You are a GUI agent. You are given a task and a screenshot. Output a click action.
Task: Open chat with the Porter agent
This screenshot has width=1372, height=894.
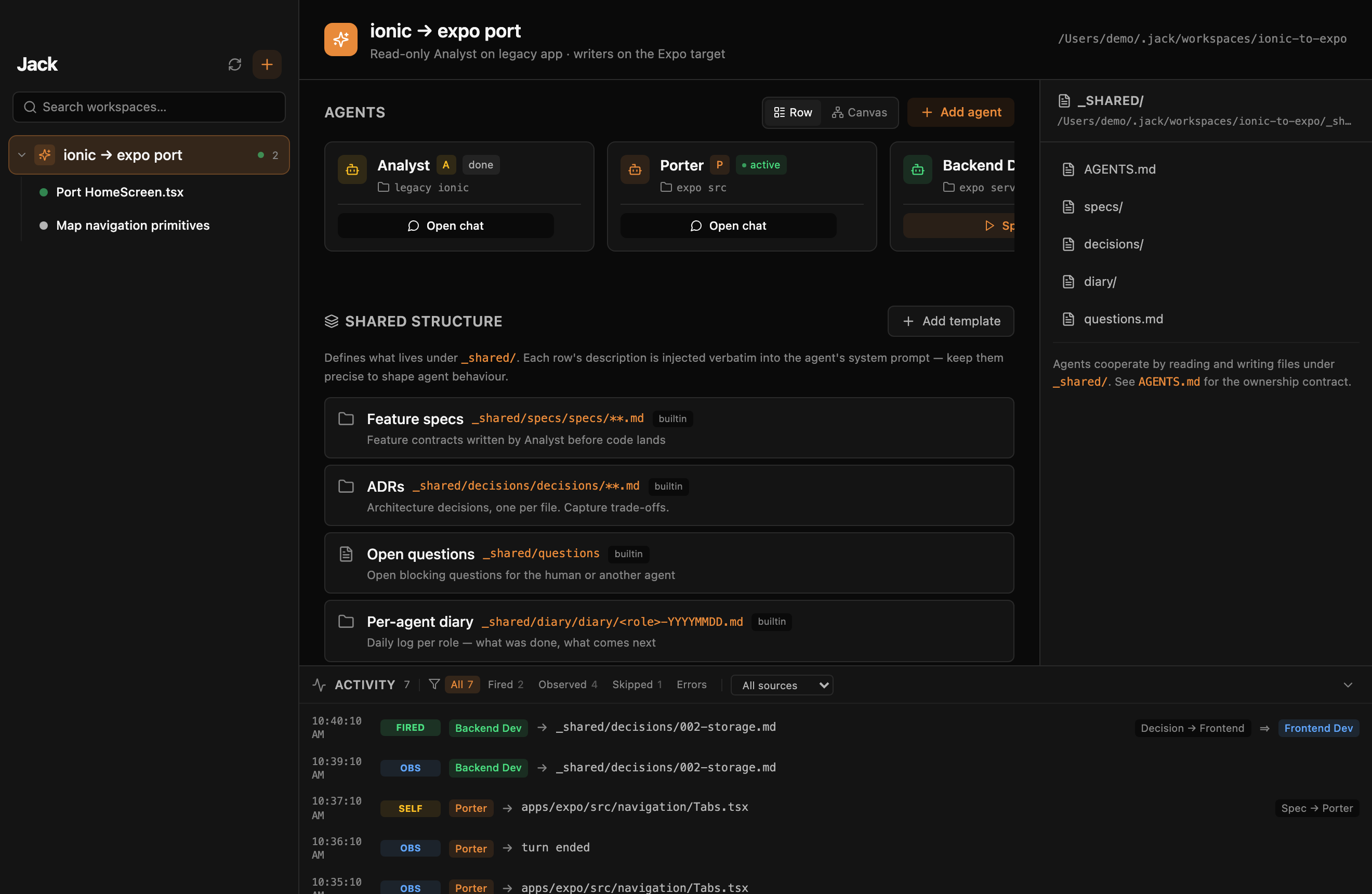pyautogui.click(x=728, y=226)
